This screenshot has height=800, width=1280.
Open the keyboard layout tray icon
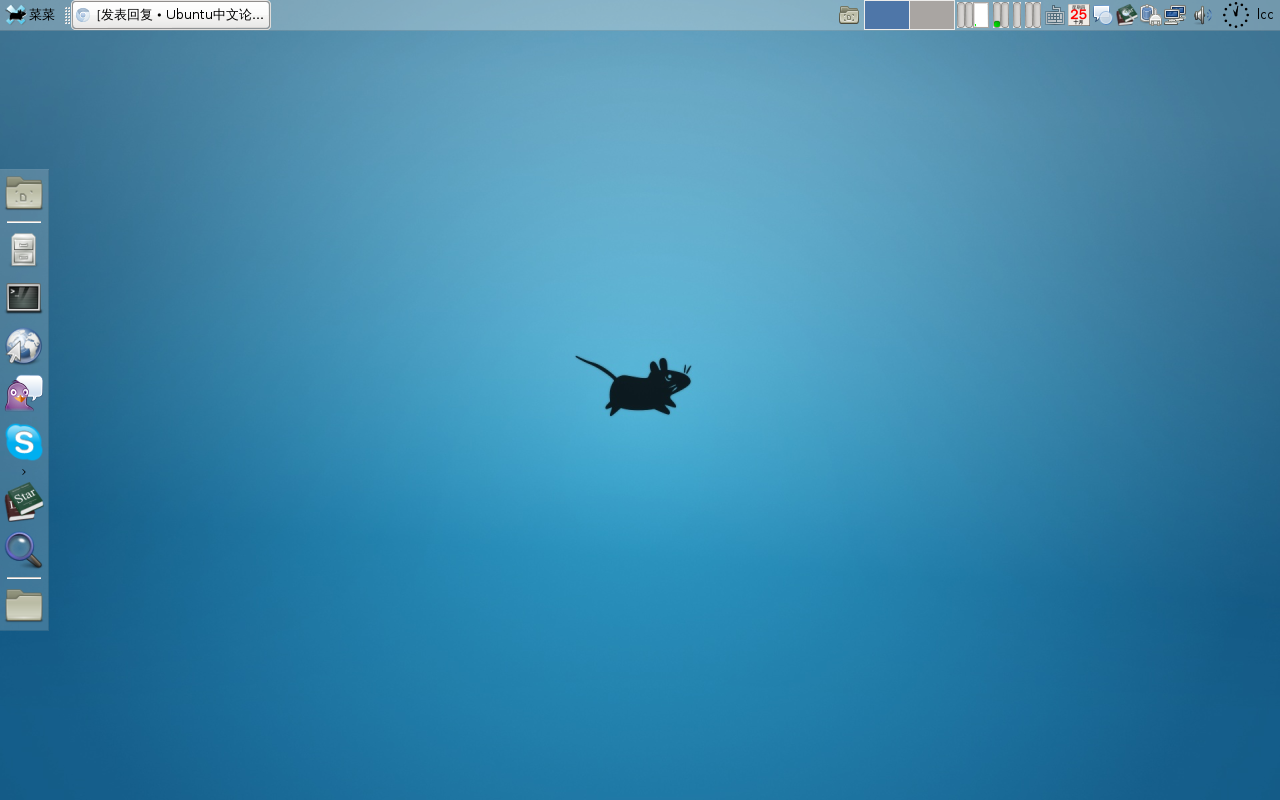pyautogui.click(x=1054, y=15)
